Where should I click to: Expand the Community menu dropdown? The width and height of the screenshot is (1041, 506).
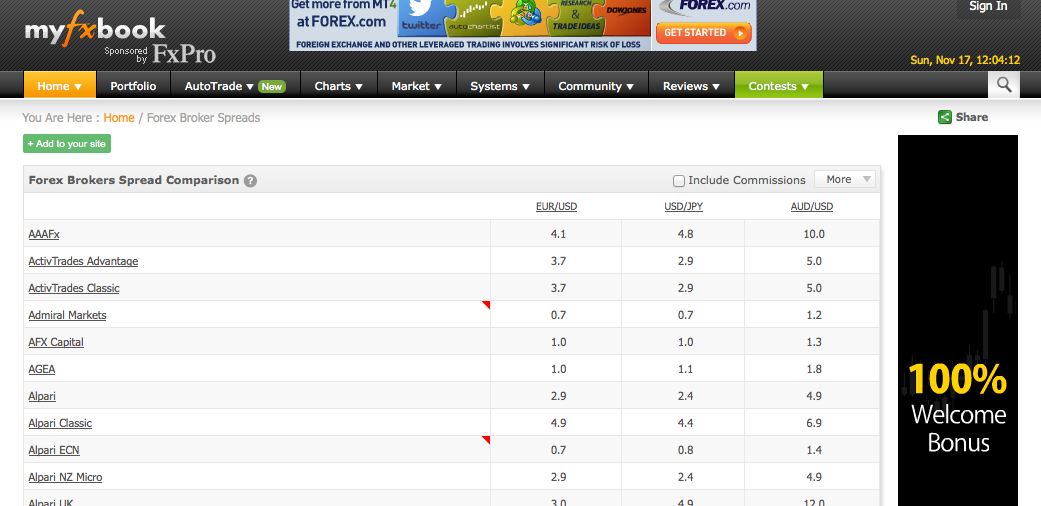pyautogui.click(x=597, y=86)
